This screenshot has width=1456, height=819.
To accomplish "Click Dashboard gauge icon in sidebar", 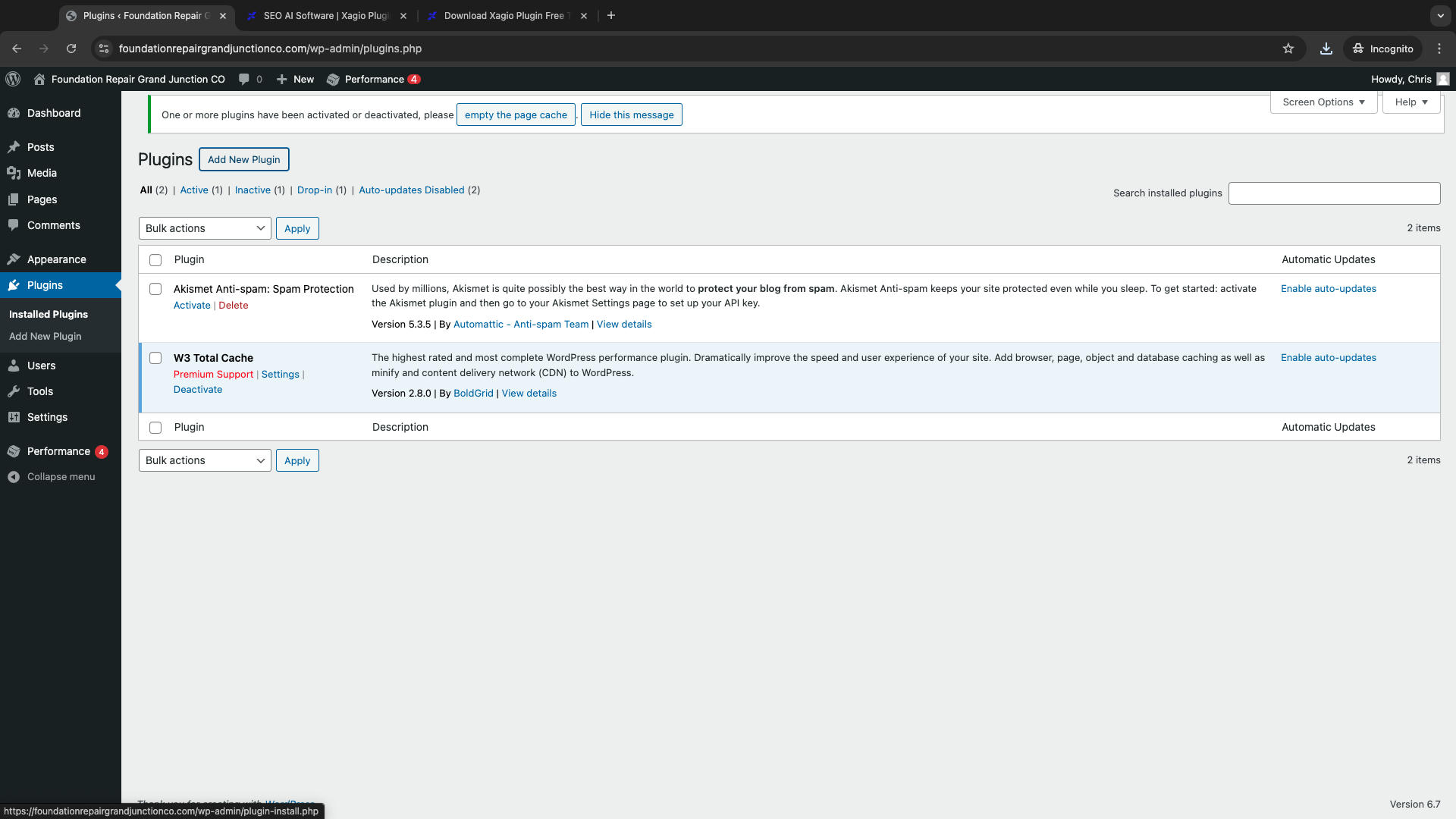I will tap(14, 113).
